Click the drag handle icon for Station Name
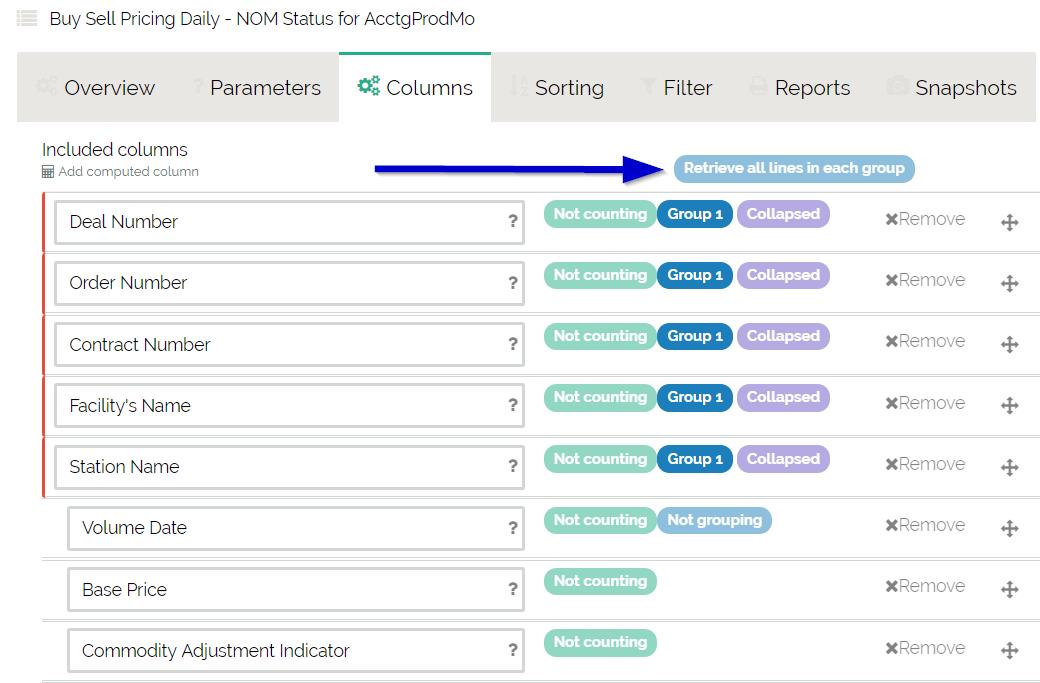Screen dimensions: 1040x683 point(1009,467)
